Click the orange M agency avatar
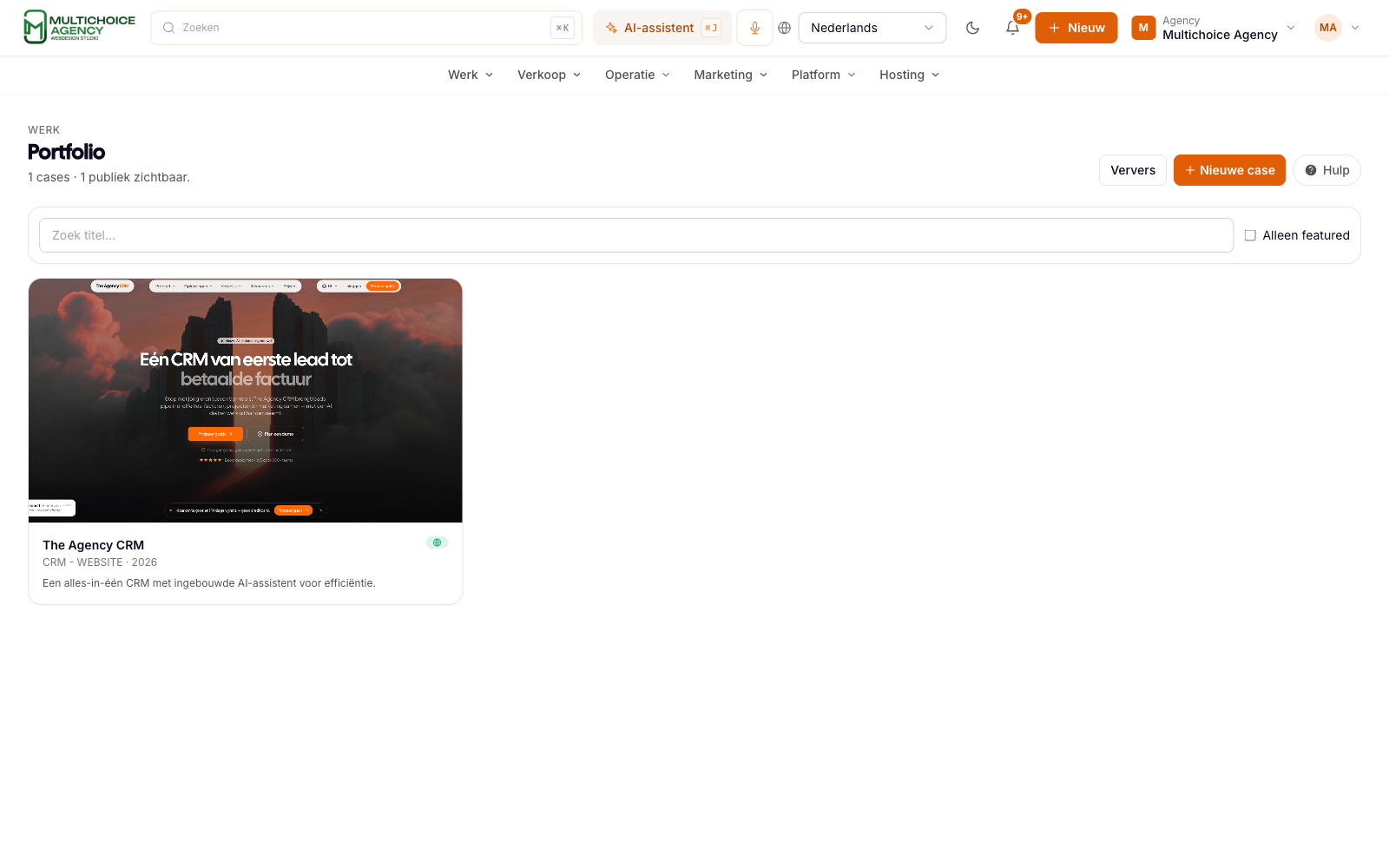 pyautogui.click(x=1143, y=28)
